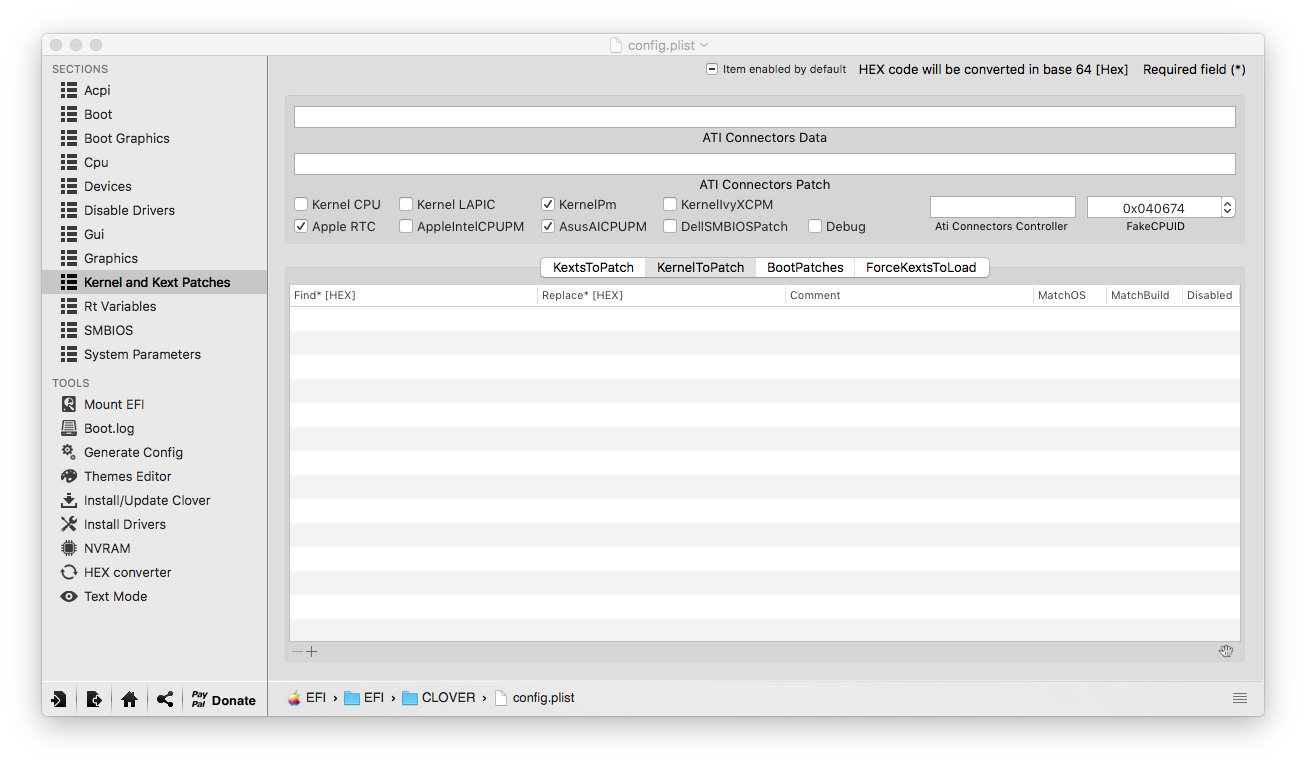
Task: Click config.plist in the path bar
Action: point(535,698)
